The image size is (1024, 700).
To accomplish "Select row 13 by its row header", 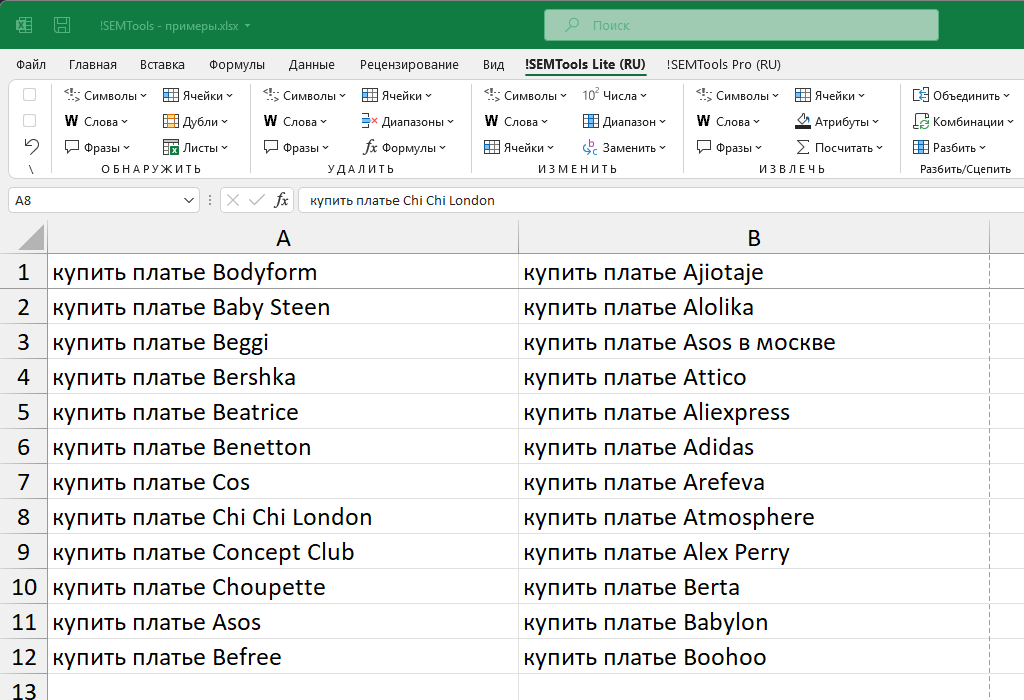I will tap(24, 688).
